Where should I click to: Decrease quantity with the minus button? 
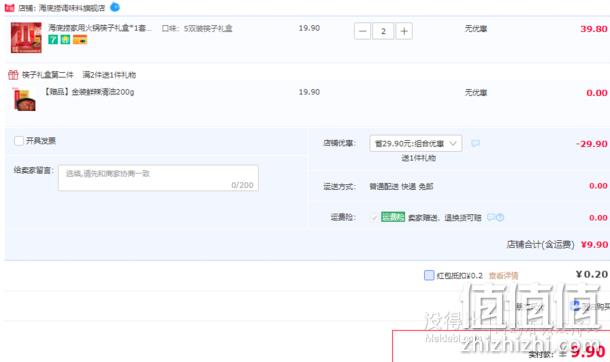point(362,31)
